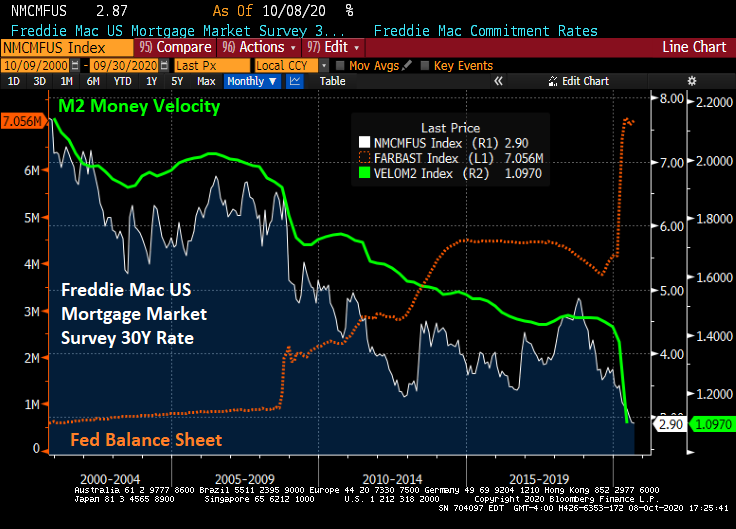Select the 3D range tab
Image resolution: width=736 pixels, height=529 pixels.
39,81
